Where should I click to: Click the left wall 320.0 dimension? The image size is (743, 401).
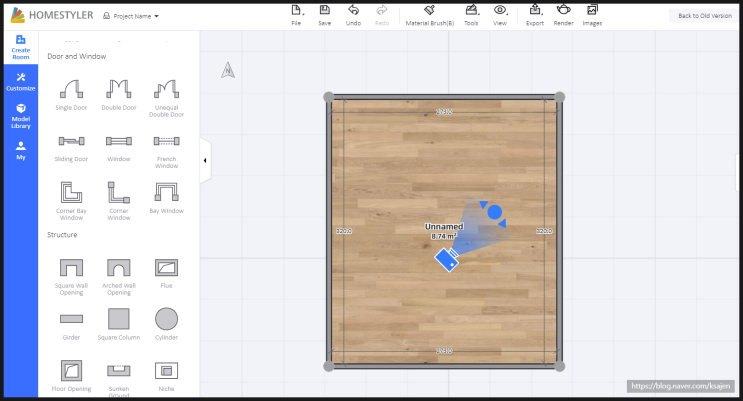[344, 231]
